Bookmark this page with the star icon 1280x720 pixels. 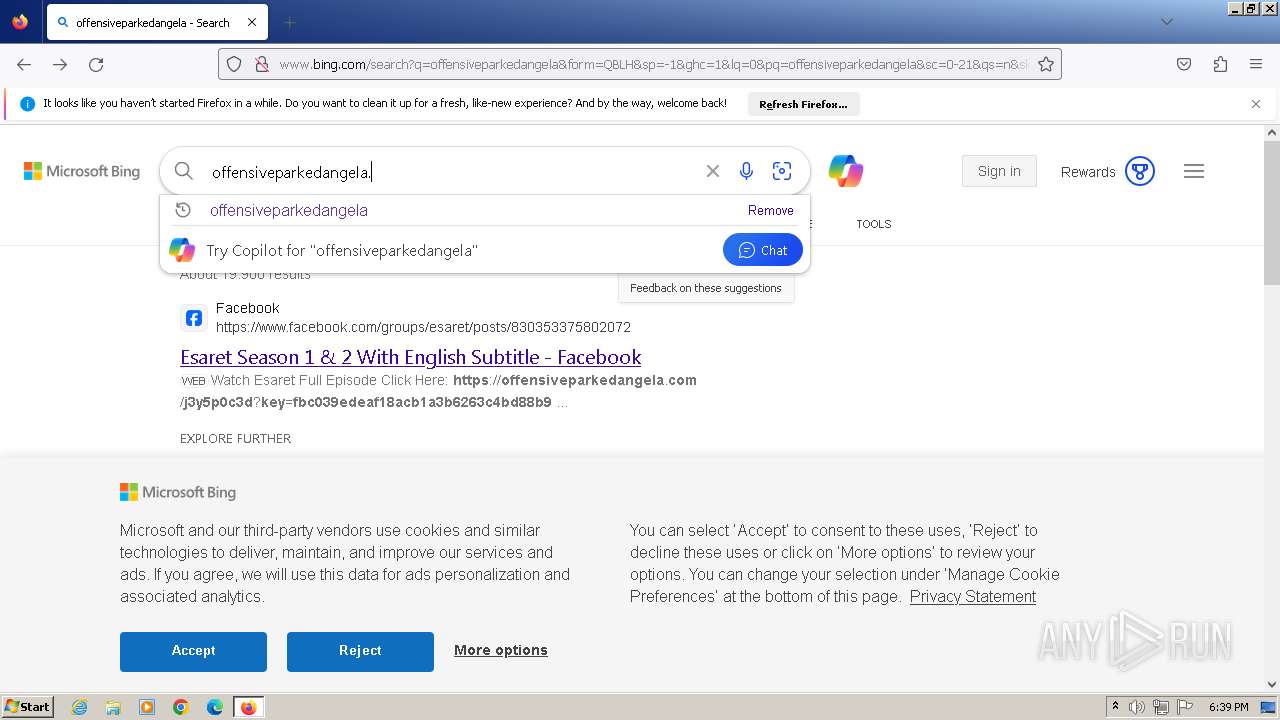pyautogui.click(x=1046, y=64)
